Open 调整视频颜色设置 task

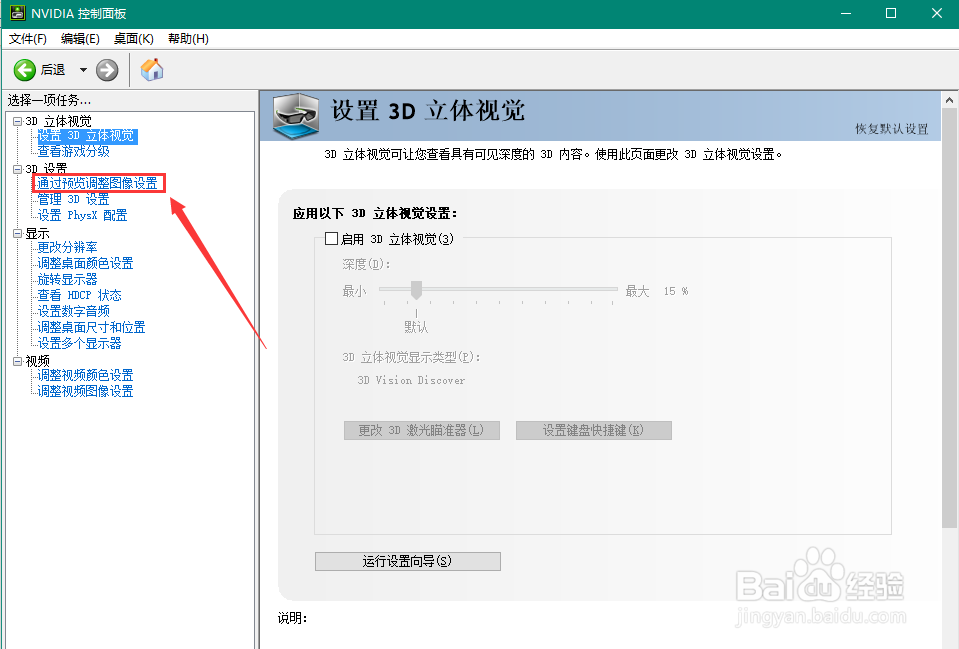click(x=86, y=375)
